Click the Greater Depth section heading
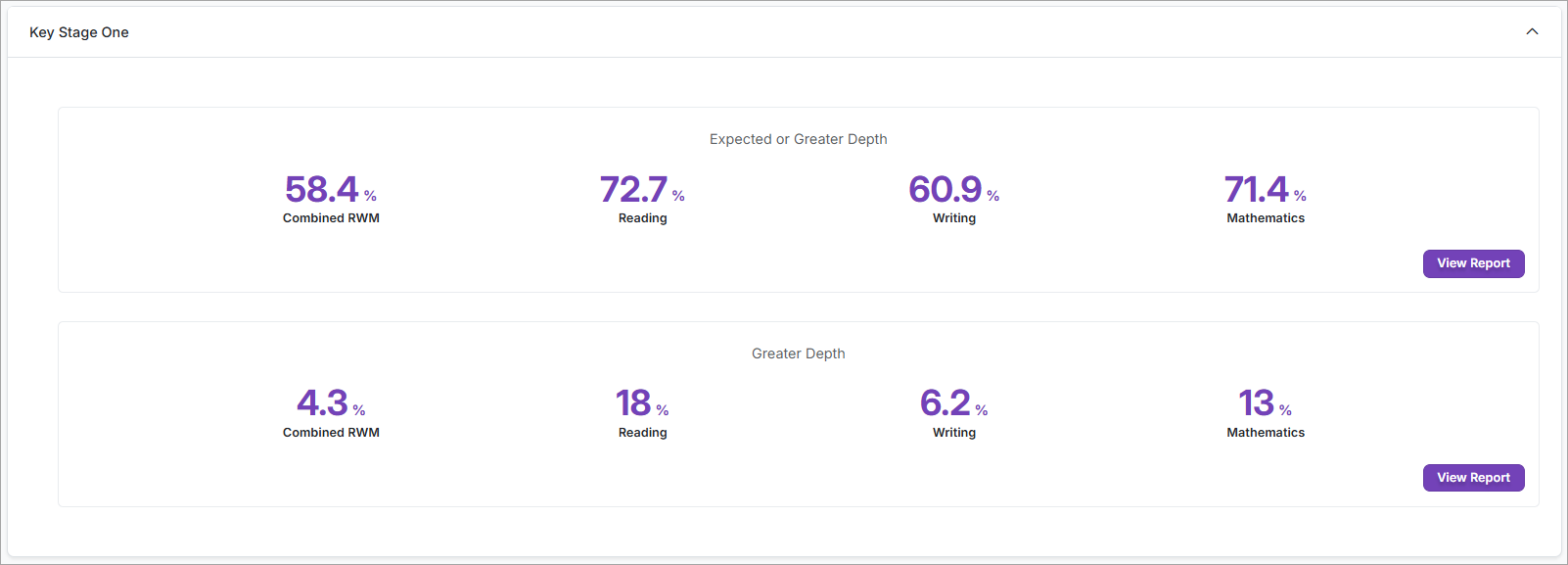Viewport: 1568px width, 565px height. tap(798, 353)
